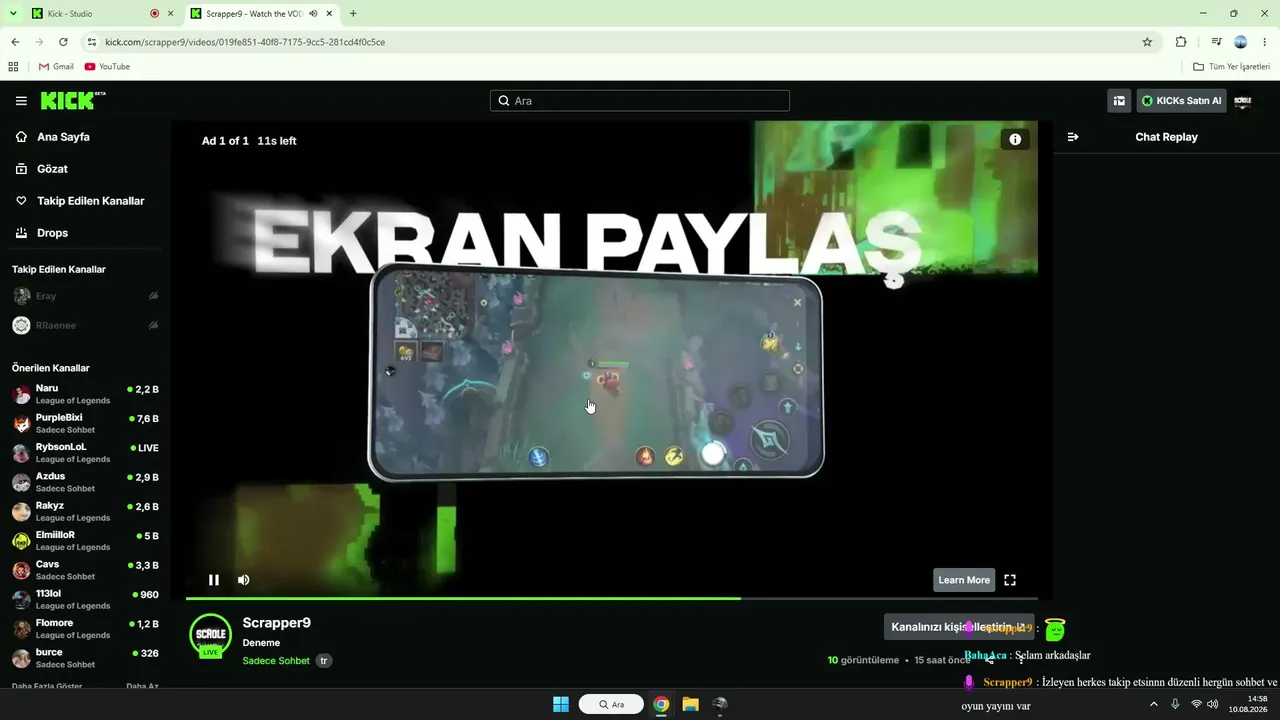Open Chrome extensions puzzle icon
This screenshot has width=1280, height=720.
click(1181, 42)
